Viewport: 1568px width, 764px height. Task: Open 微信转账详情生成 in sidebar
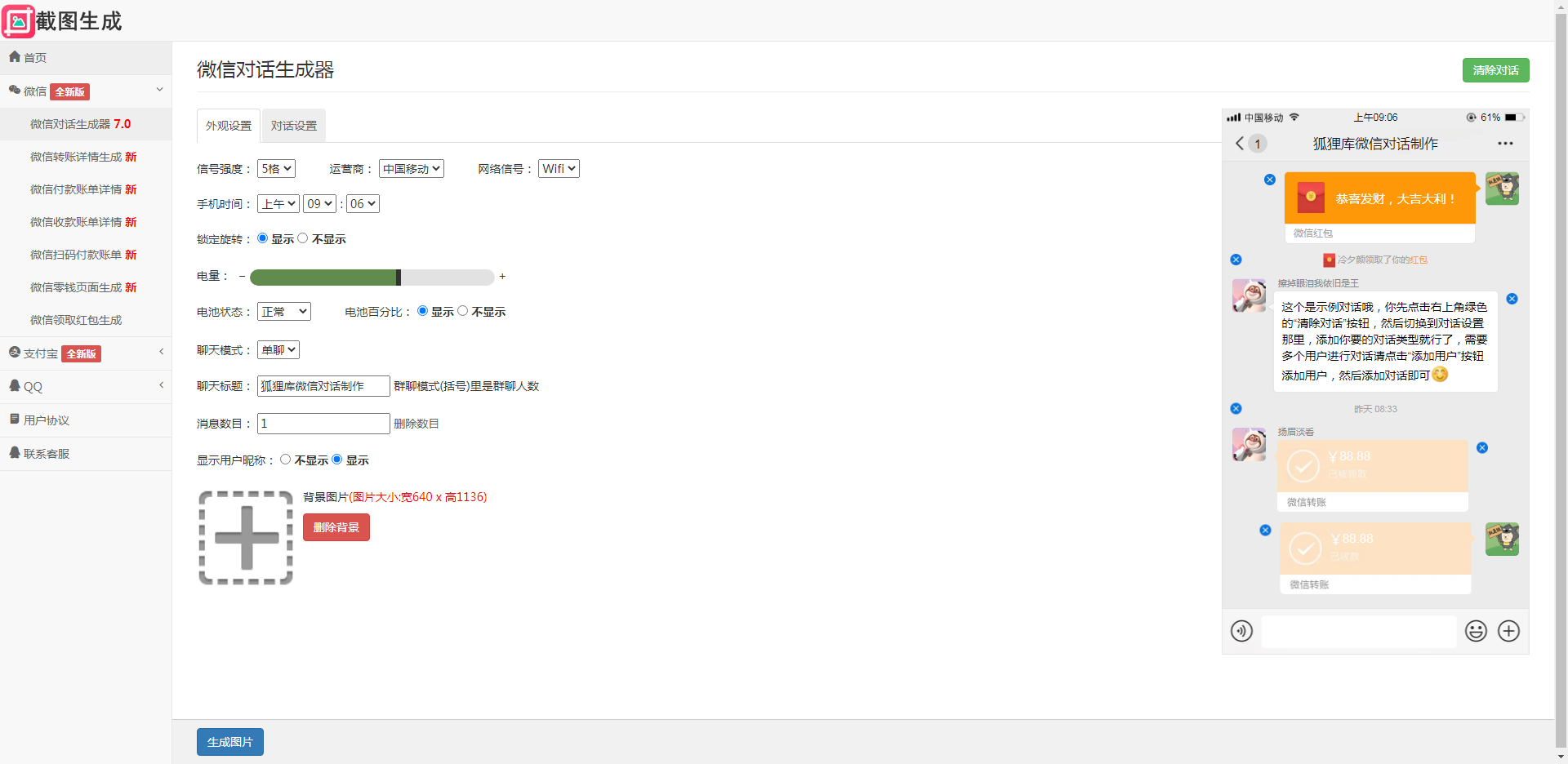[x=83, y=157]
